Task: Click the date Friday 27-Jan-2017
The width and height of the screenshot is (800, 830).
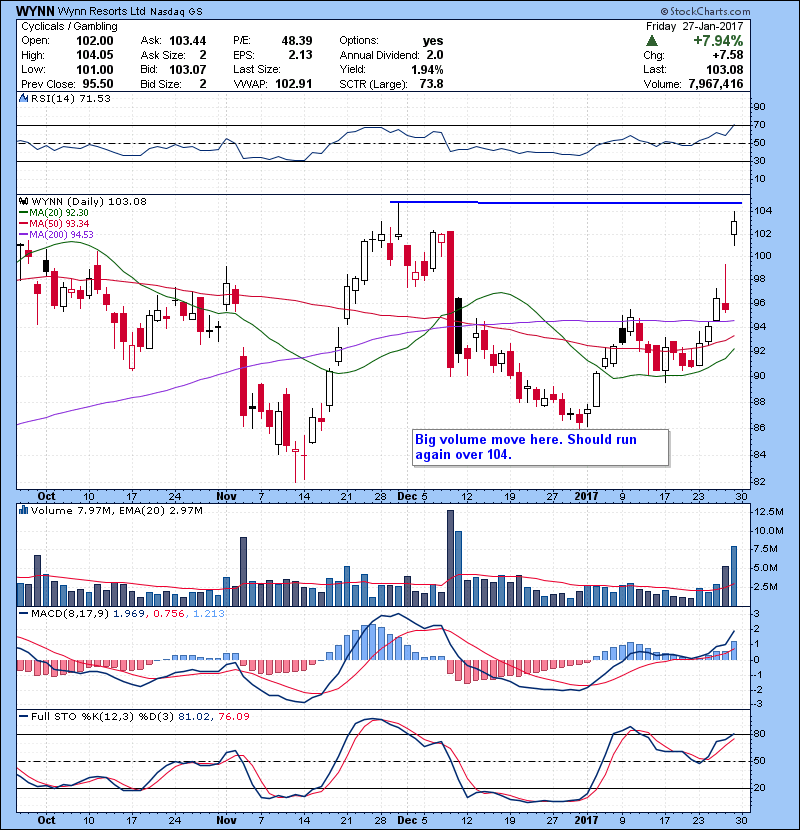Action: pyautogui.click(x=695, y=26)
